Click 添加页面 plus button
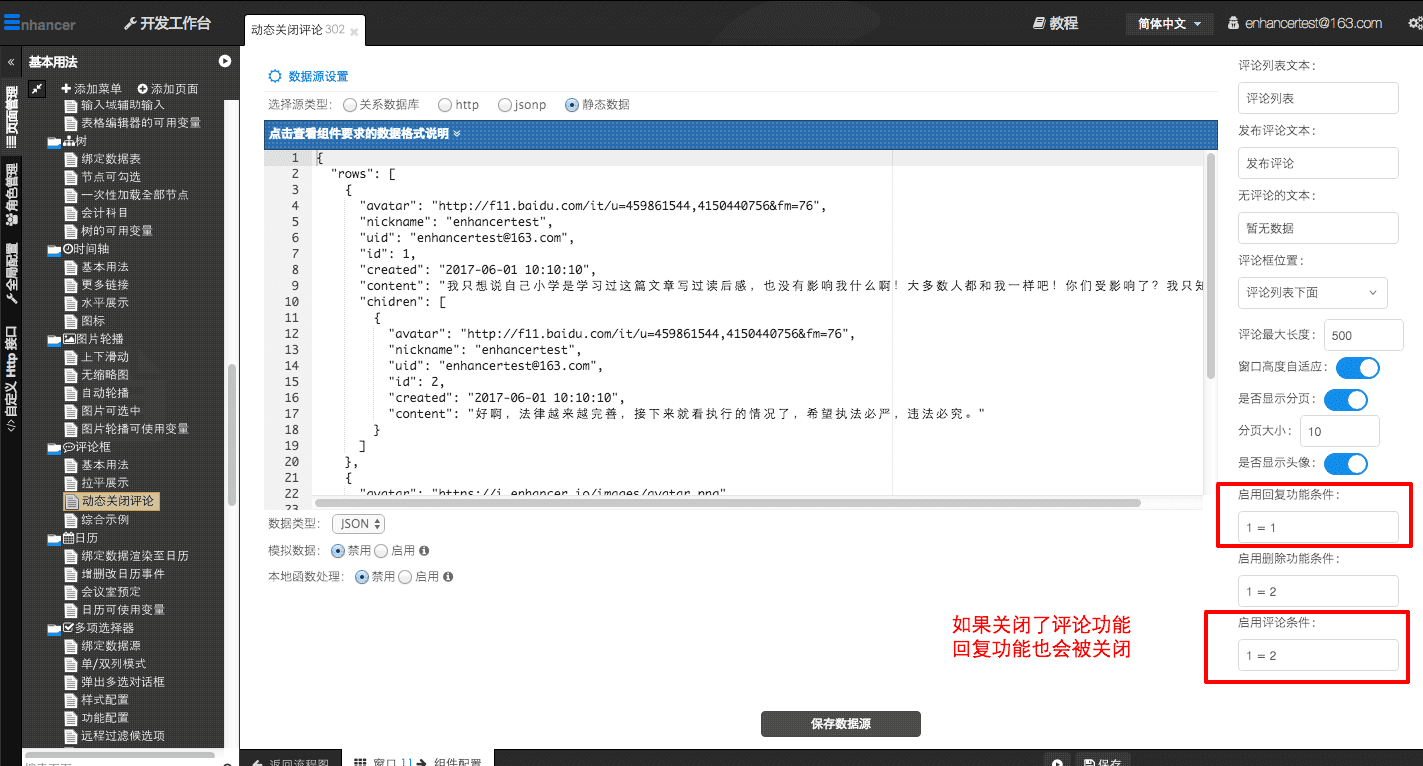This screenshot has height=766, width=1423. point(168,89)
